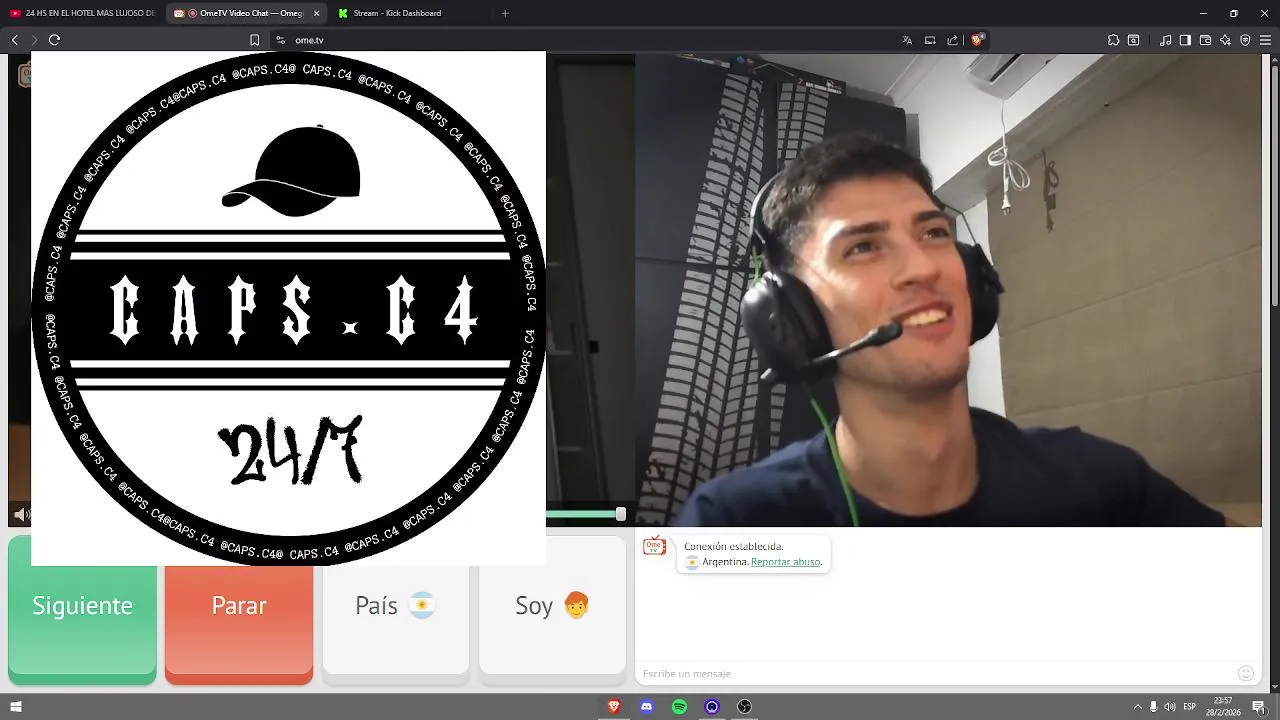Open the music note playlist icon in toolbar

tap(1166, 40)
